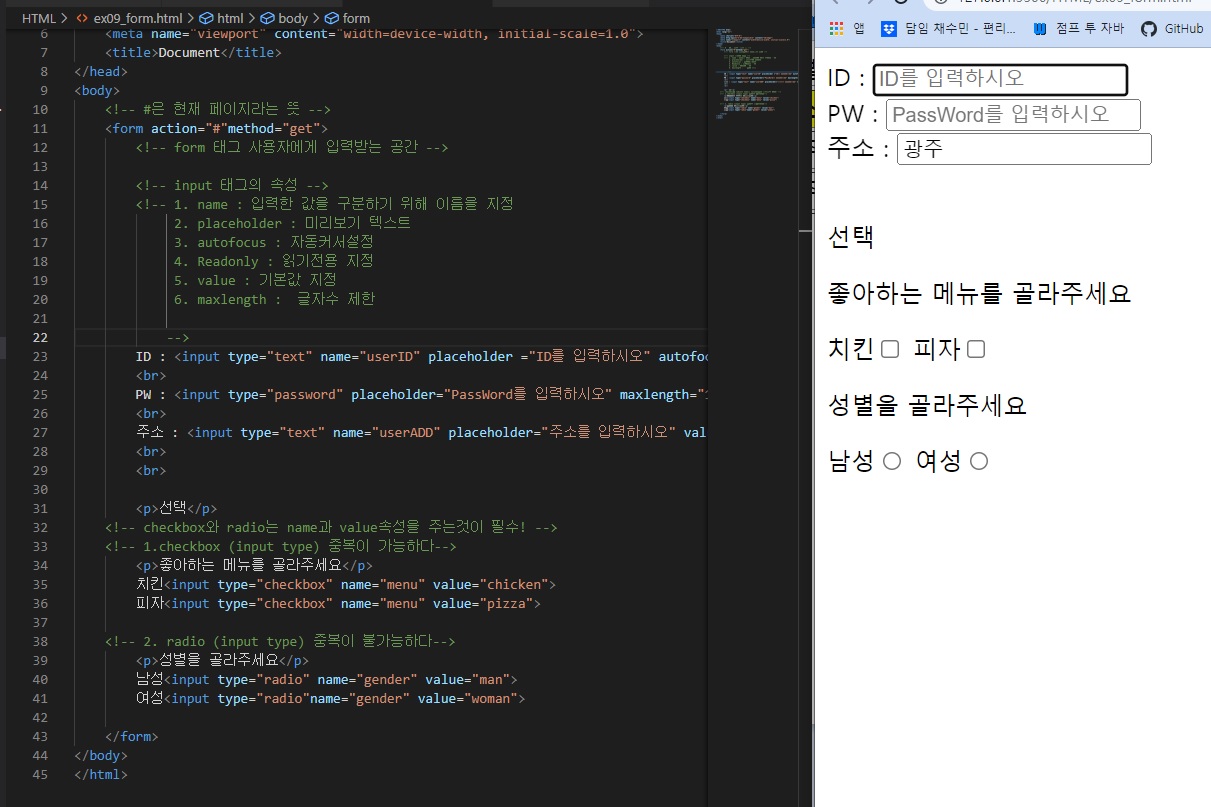Screen dimensions: 1211x807
Task: Focus the ID input field
Action: (1000, 80)
